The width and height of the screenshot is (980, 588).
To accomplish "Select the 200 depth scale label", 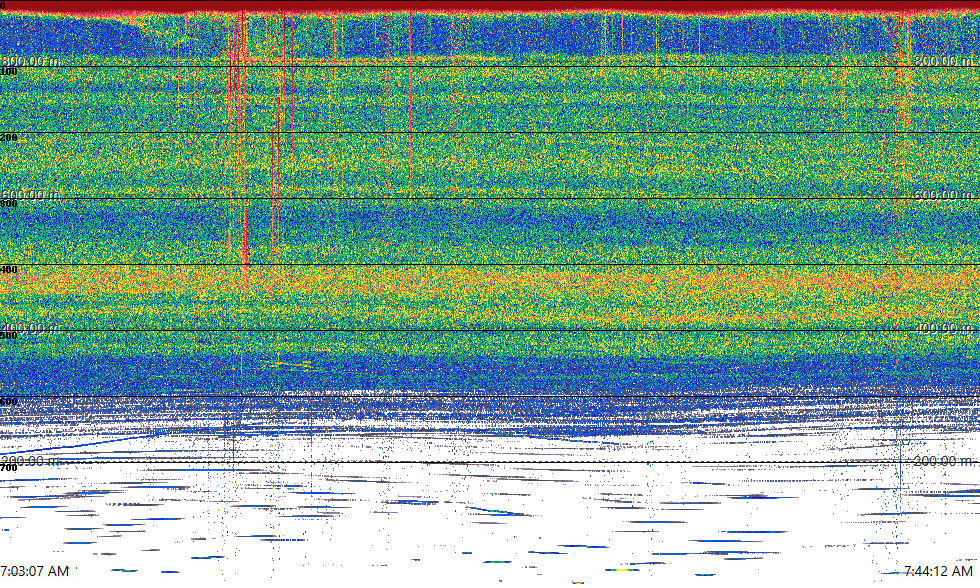I will coord(9,137).
